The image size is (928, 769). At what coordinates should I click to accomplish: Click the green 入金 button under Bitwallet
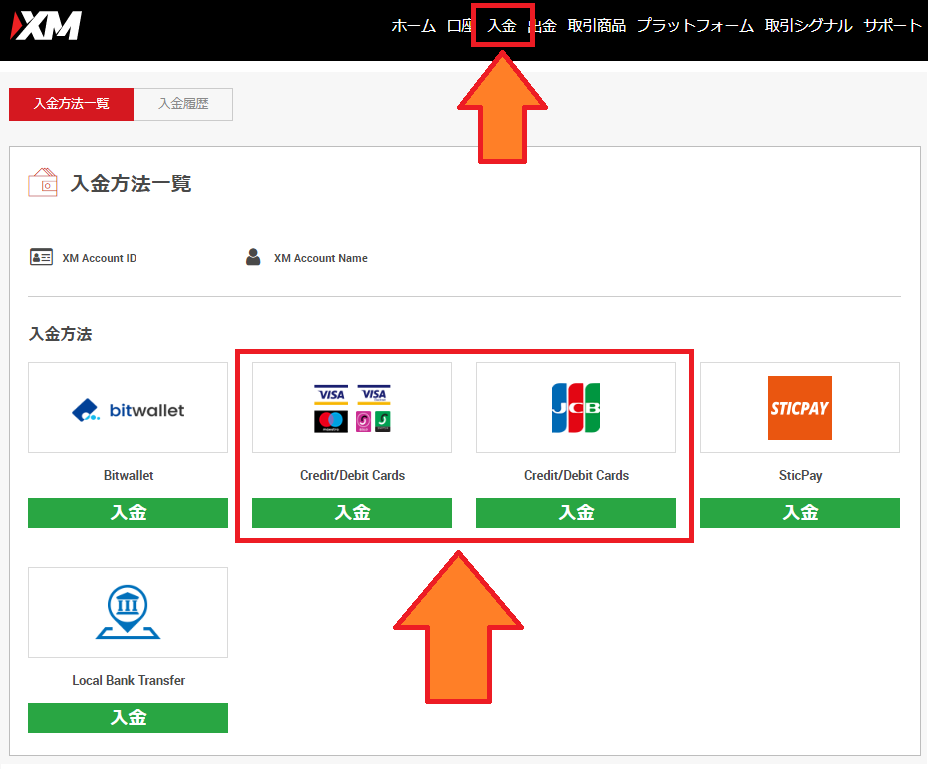coord(128,513)
